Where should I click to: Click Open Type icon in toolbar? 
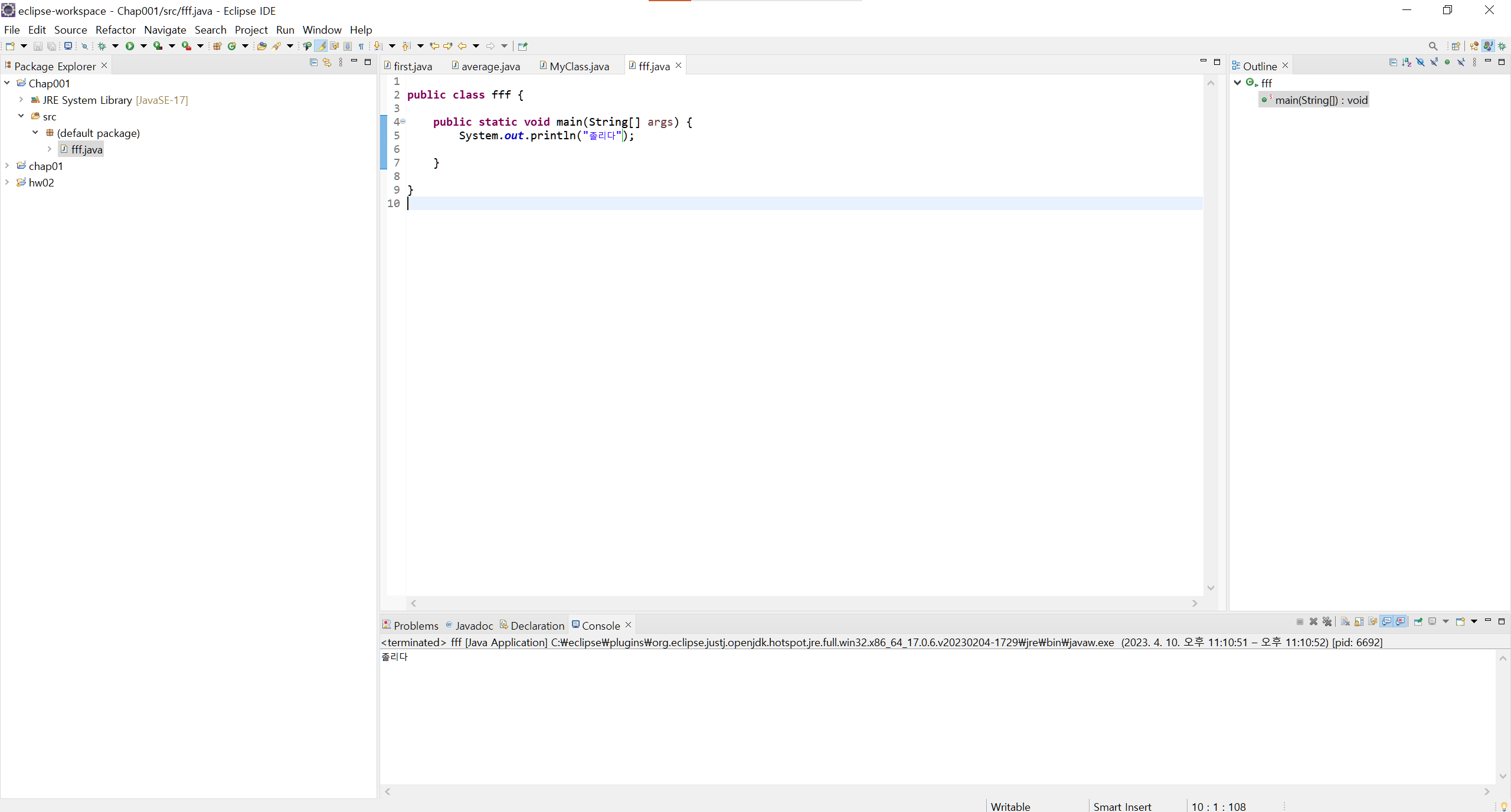pos(261,46)
